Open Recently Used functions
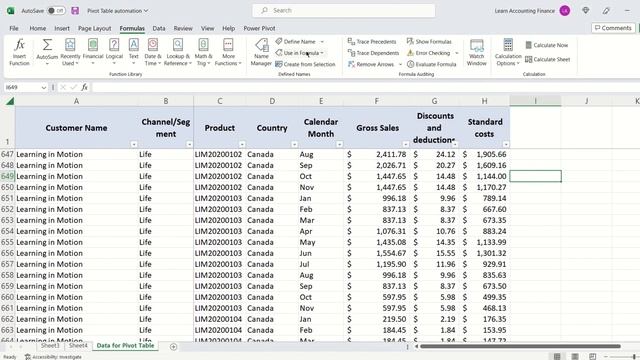Screen dimensions: 640x360 [70, 51]
